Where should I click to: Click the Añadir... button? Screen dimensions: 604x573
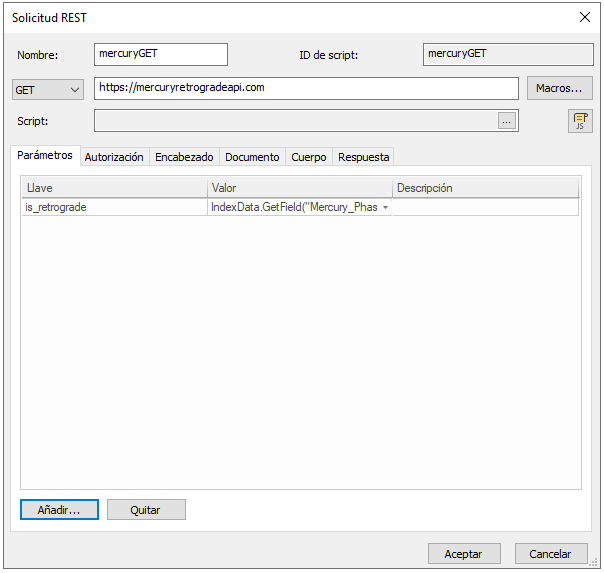(59, 510)
